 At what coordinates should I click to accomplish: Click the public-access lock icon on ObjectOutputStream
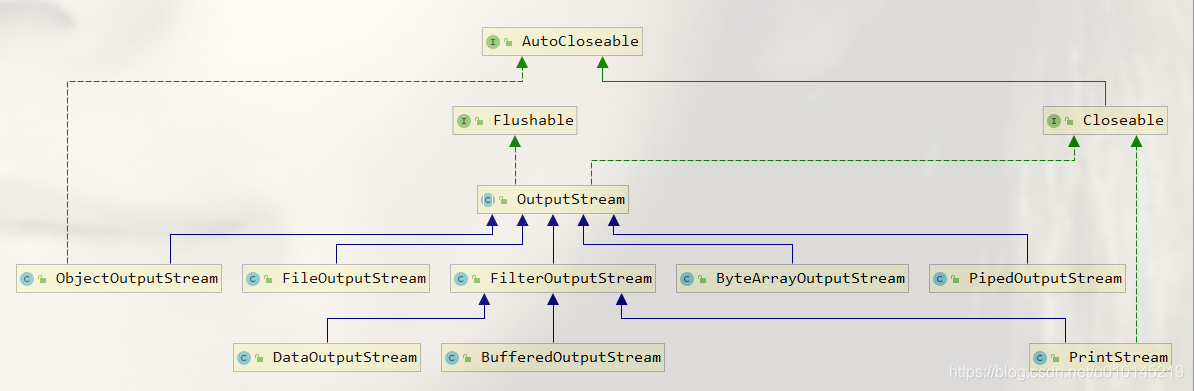click(x=42, y=280)
